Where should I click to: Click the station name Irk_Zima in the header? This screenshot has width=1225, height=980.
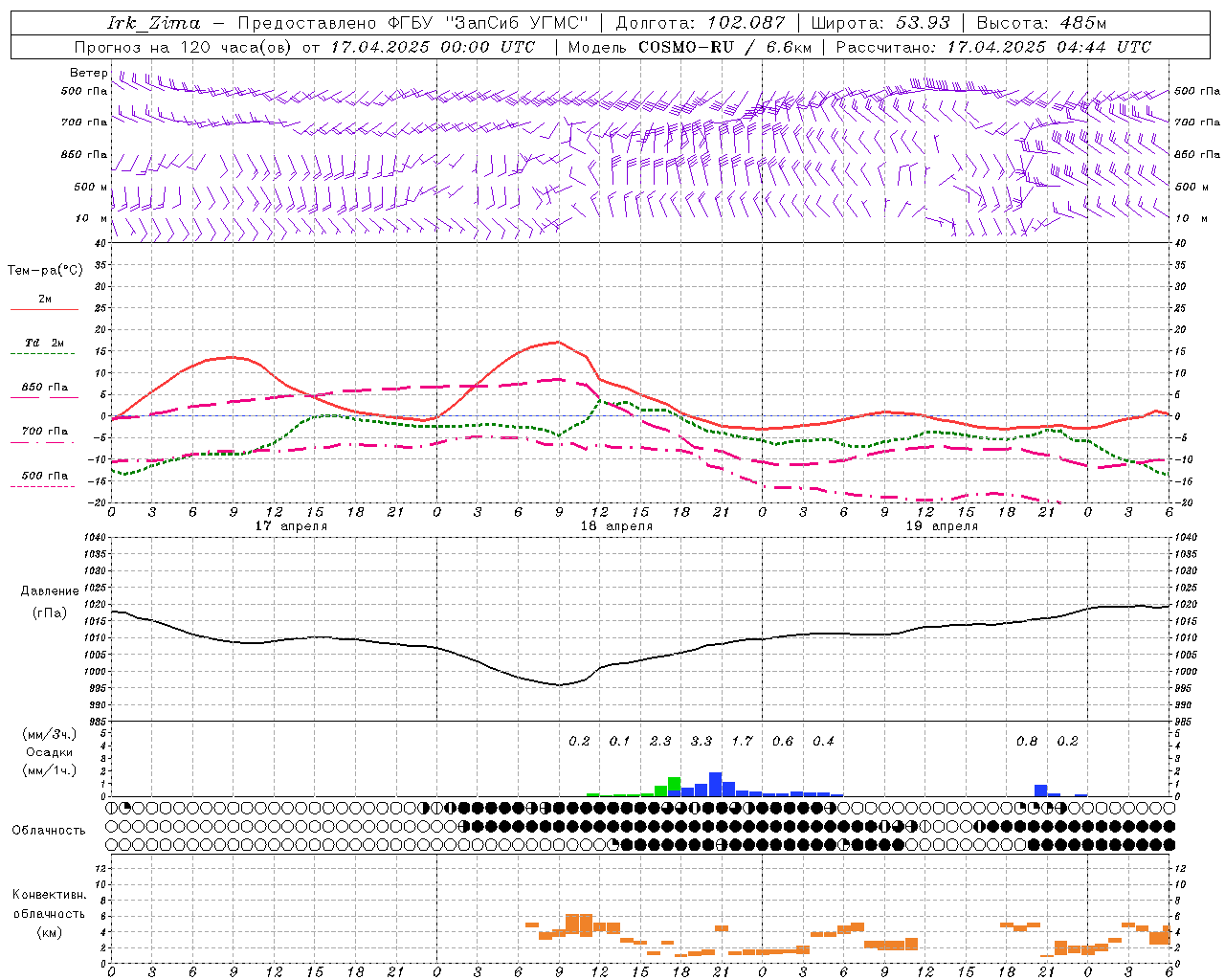pos(154,23)
